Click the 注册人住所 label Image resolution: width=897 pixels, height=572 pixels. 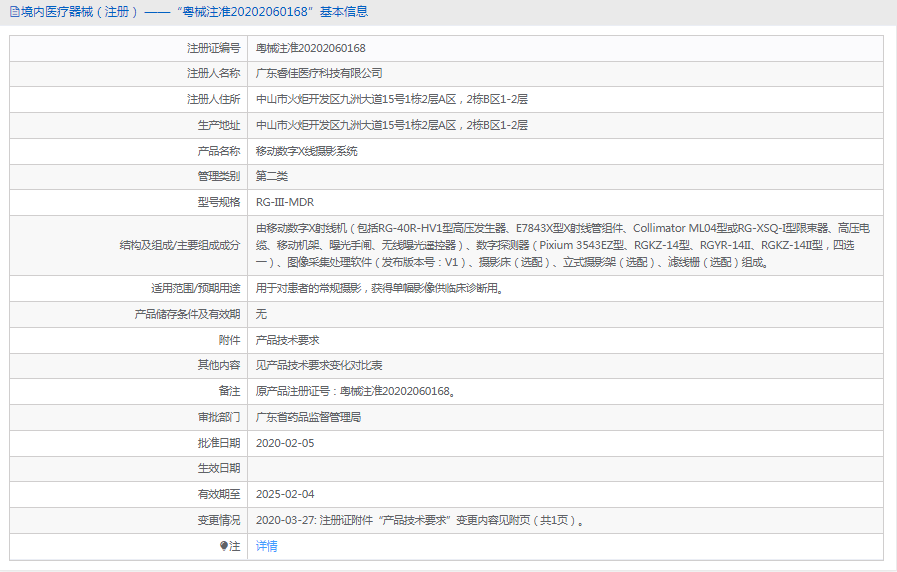coord(213,100)
